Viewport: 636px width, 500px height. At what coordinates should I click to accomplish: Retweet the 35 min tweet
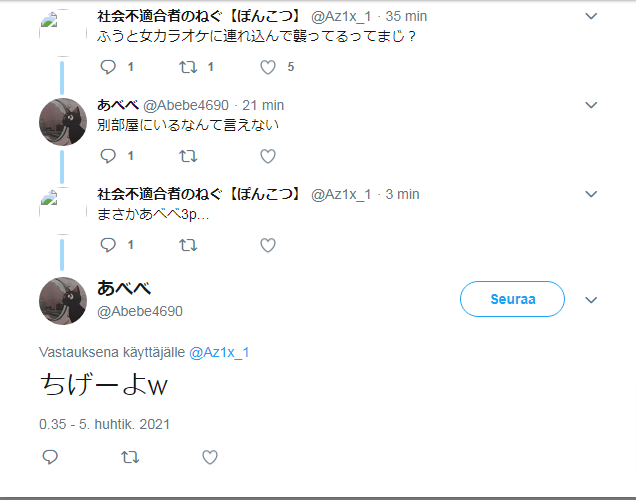point(188,67)
